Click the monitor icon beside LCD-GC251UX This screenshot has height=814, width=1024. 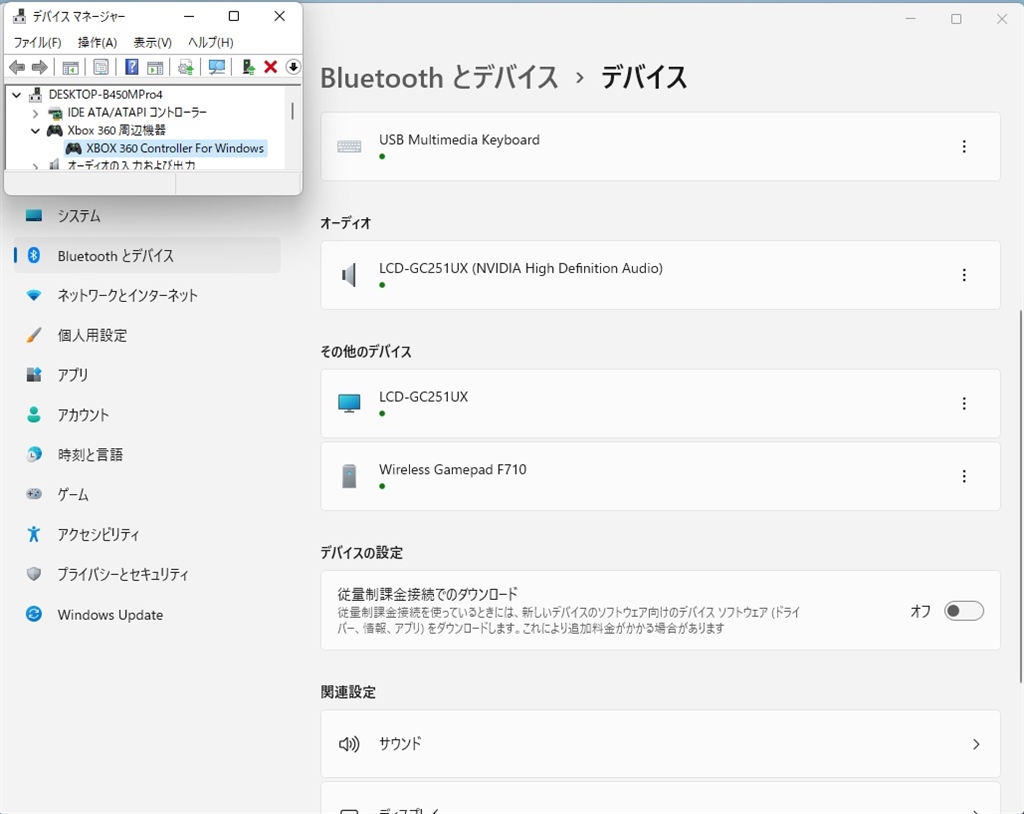click(x=349, y=403)
